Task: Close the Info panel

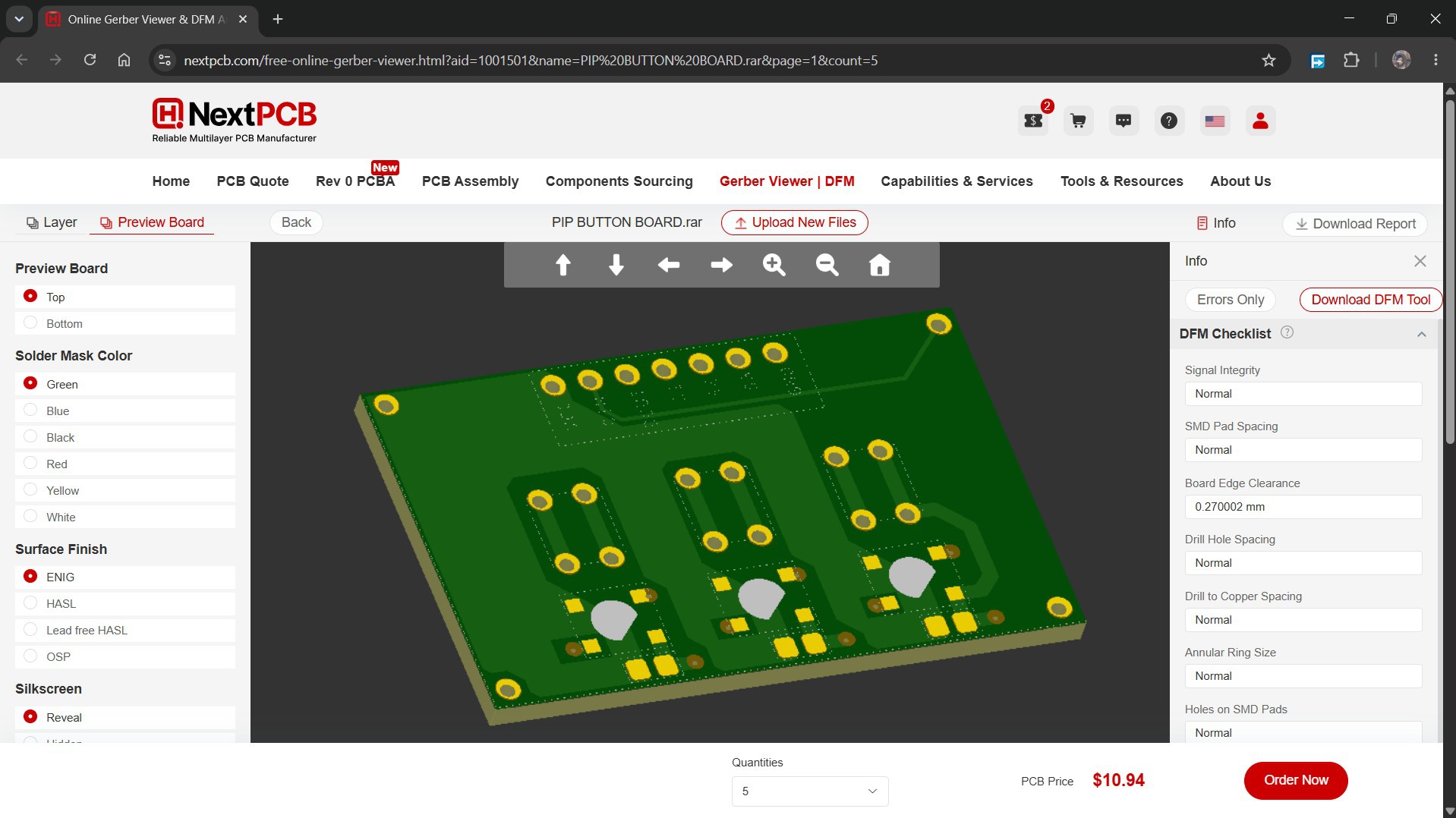Action: 1420,261
